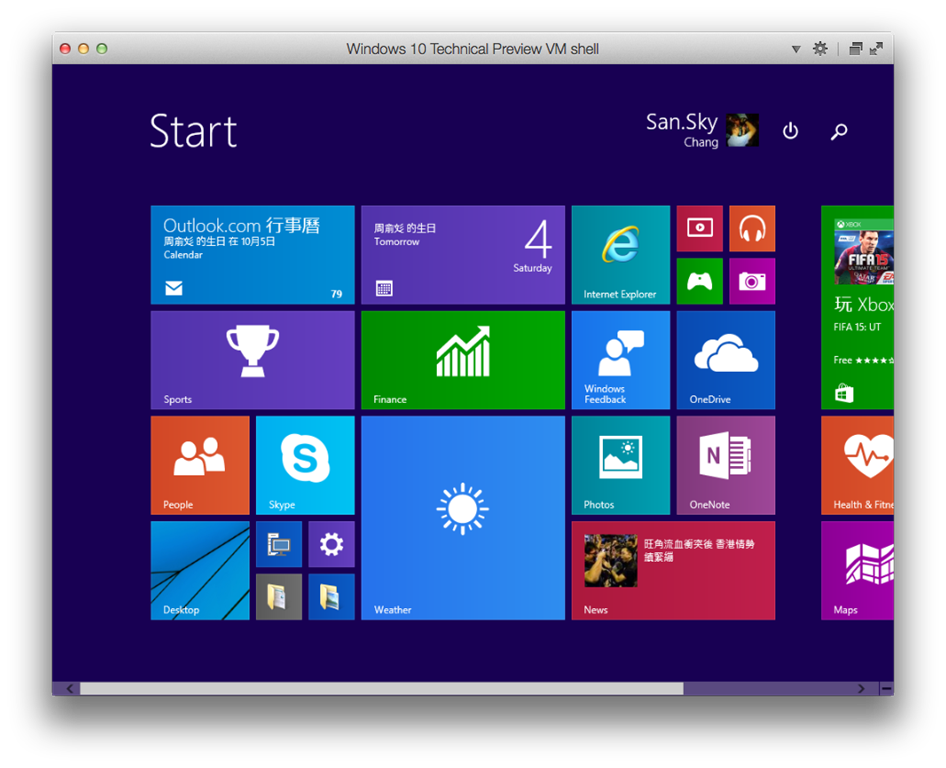Open the Weather tile

[x=463, y=518]
